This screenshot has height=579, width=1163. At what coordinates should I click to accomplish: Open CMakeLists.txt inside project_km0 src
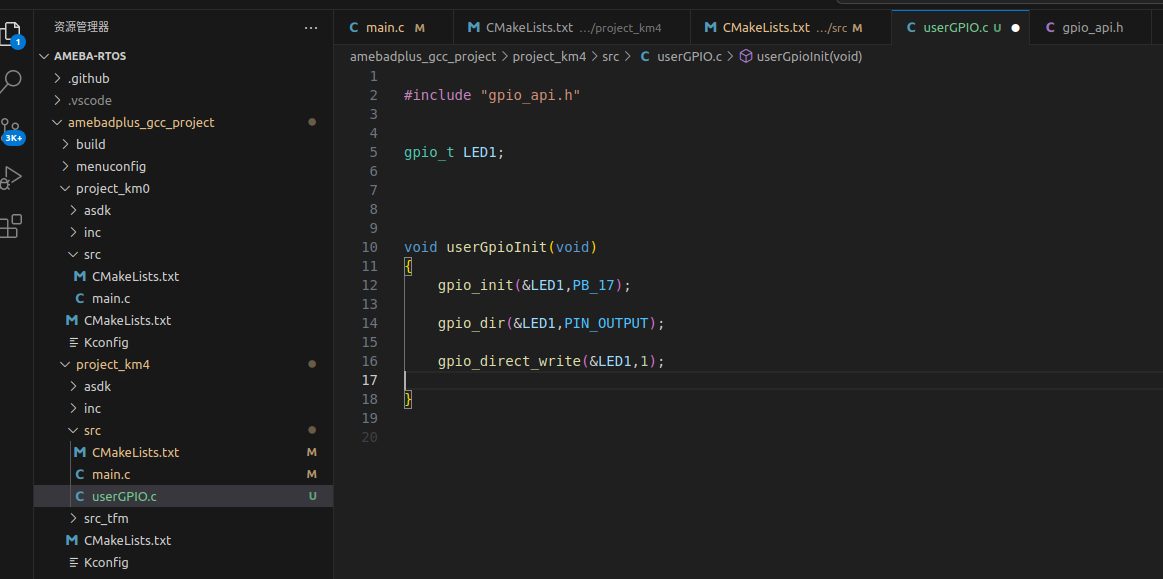pyautogui.click(x=183, y=277)
